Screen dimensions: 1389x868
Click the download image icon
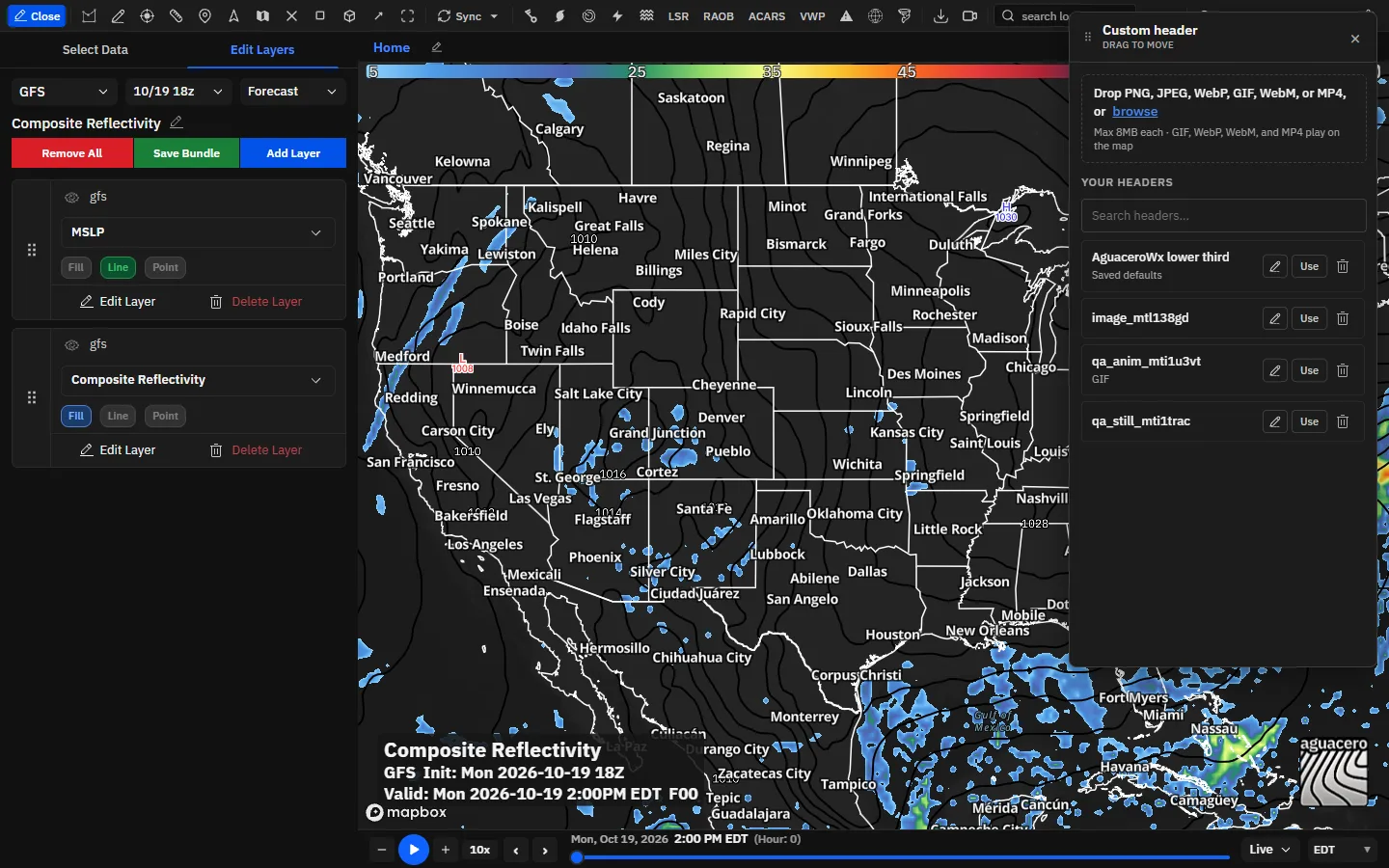tap(940, 16)
